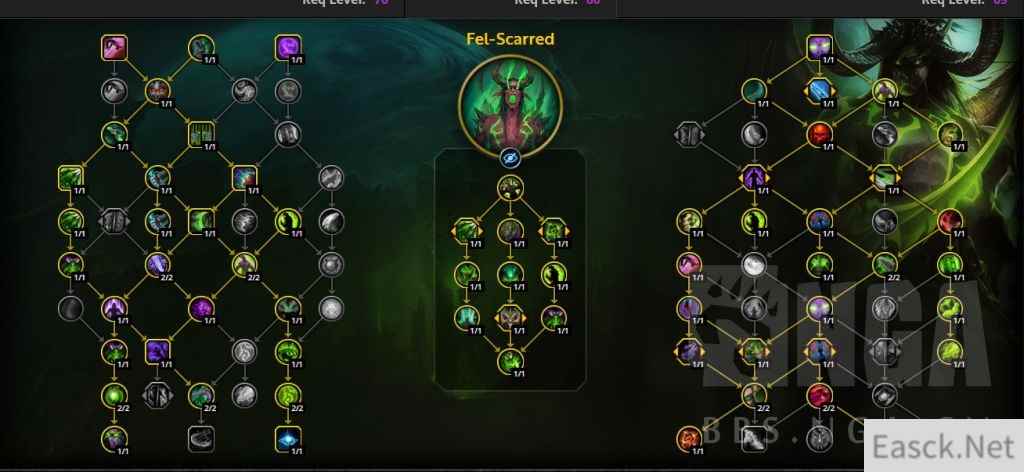
Task: Expand the grey unlearned octagon choice node beside red skull
Action: coord(689,134)
